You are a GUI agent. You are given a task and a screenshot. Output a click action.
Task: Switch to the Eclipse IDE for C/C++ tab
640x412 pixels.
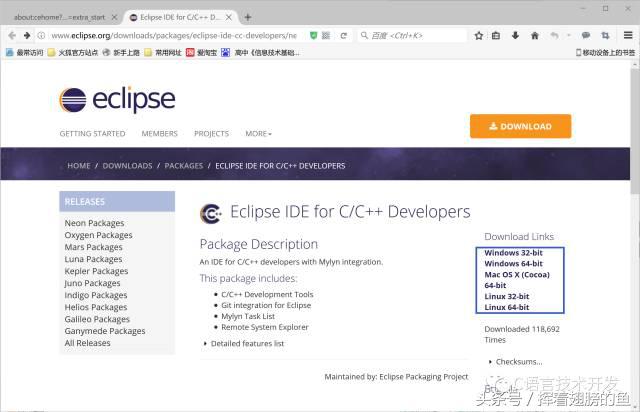tap(180, 17)
